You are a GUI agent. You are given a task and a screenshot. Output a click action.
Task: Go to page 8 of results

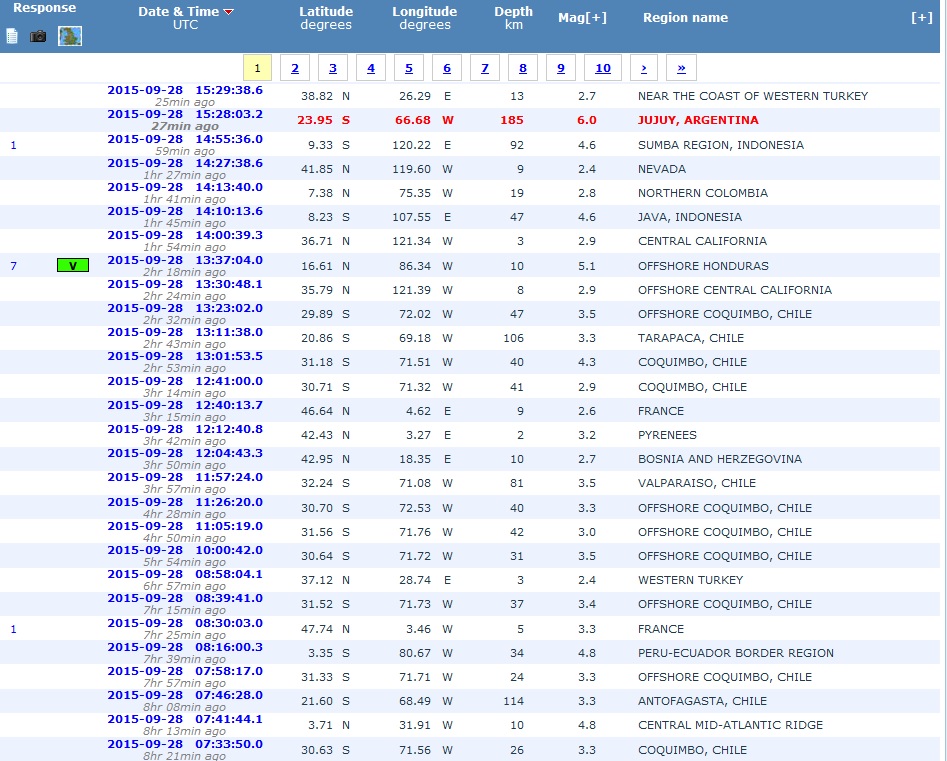tap(523, 68)
